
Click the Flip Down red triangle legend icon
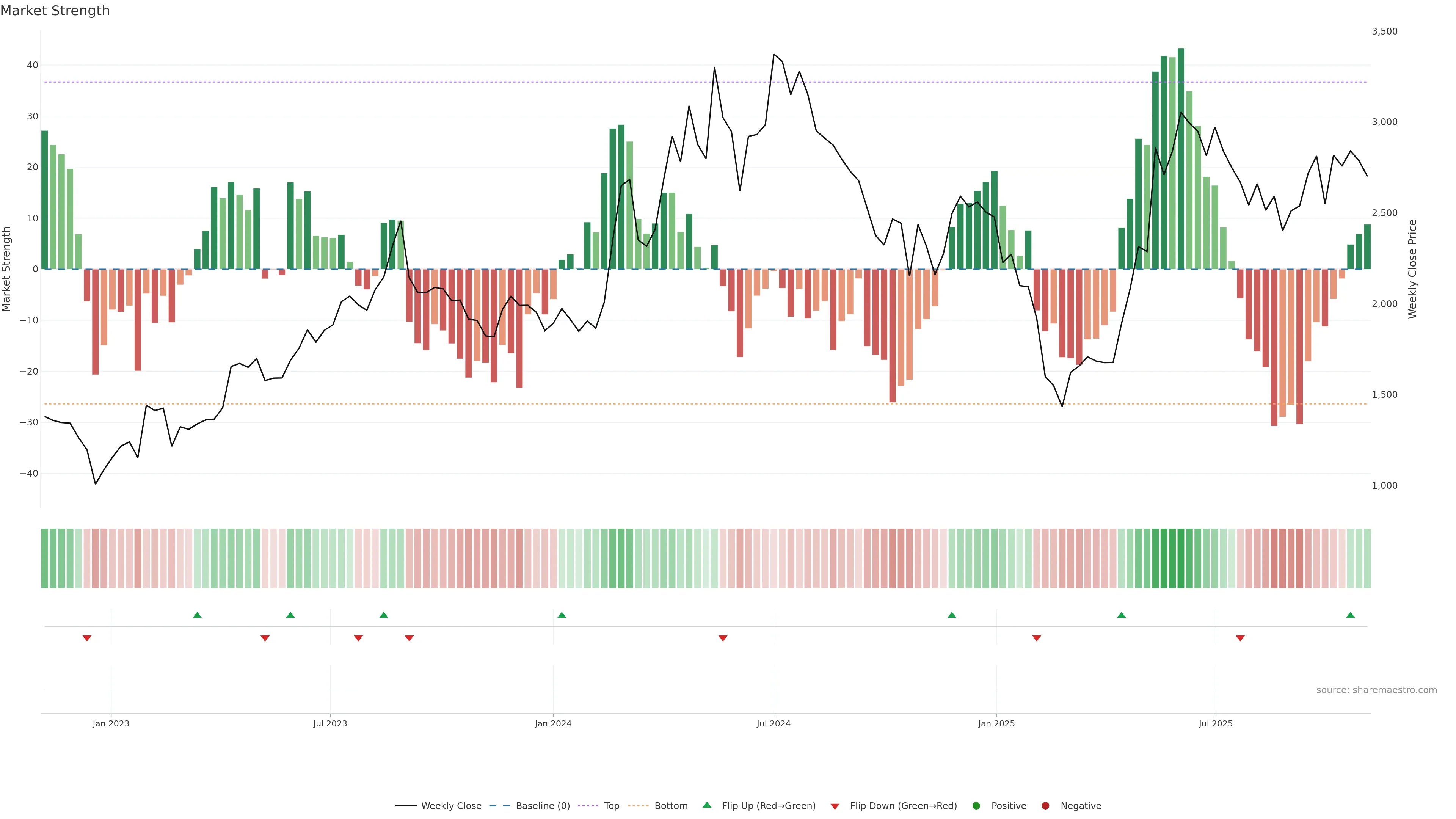click(835, 806)
